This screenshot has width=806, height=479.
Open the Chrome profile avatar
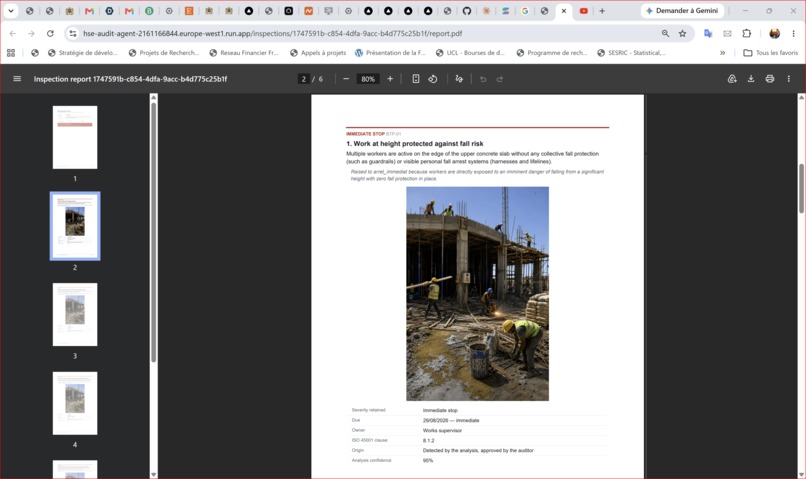(775, 33)
